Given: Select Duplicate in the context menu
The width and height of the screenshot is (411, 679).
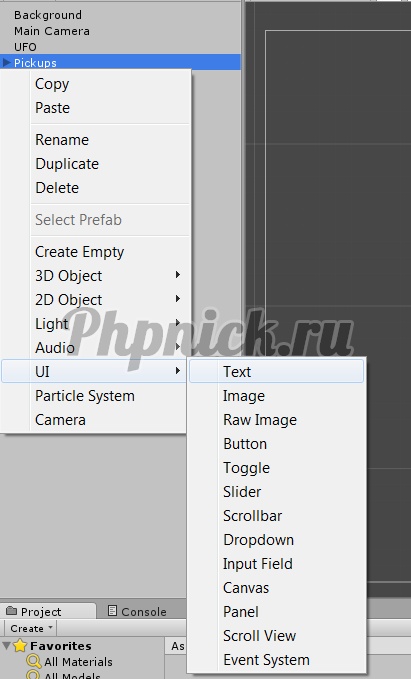Looking at the screenshot, I should (x=95, y=164).
